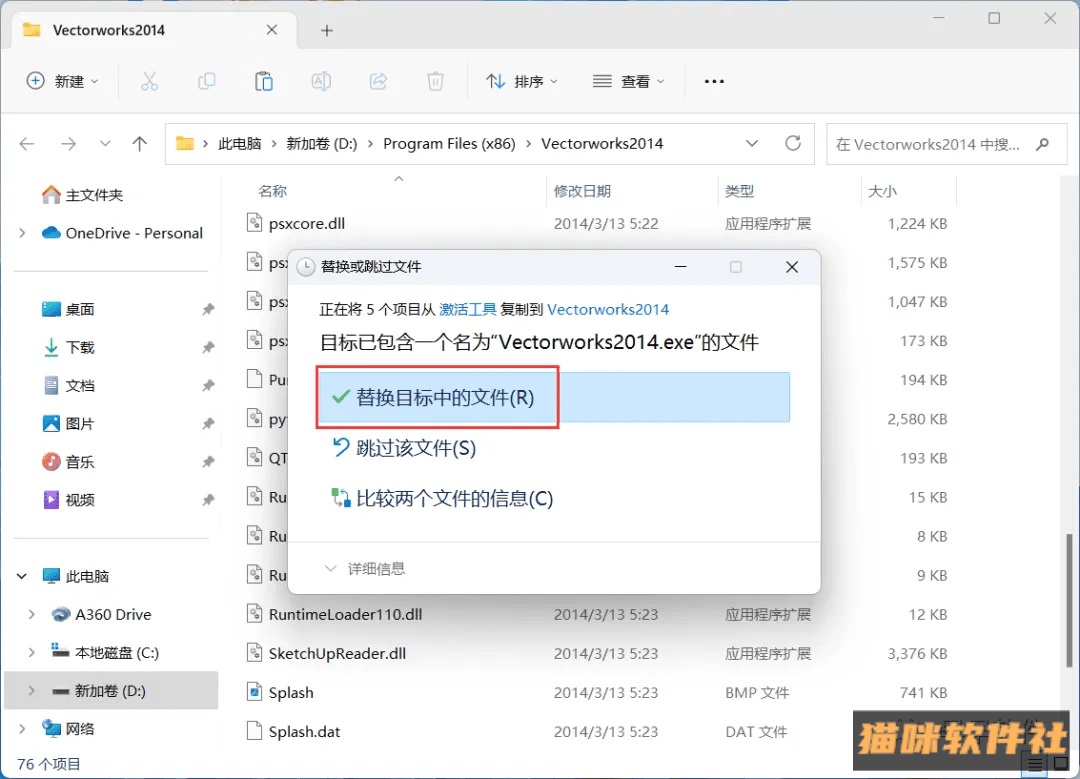Screen dimensions: 1080x779
Task: Click the SketchUpReader.dll file icon
Action: click(255, 652)
